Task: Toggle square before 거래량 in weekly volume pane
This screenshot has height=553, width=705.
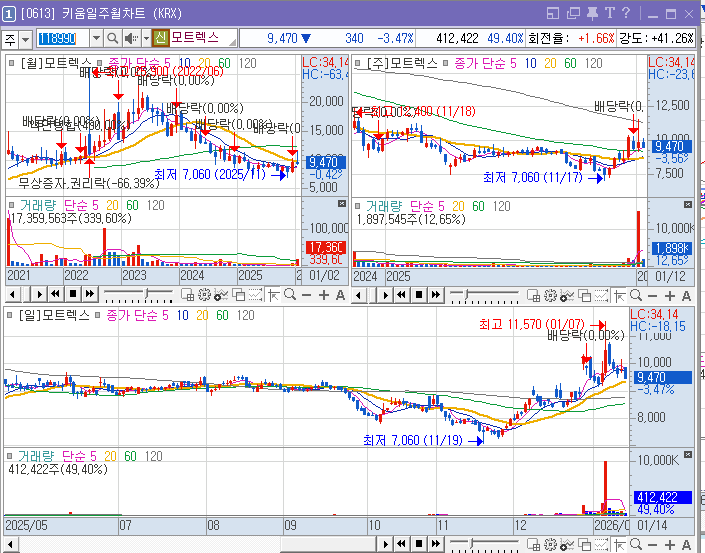Action: click(x=358, y=206)
